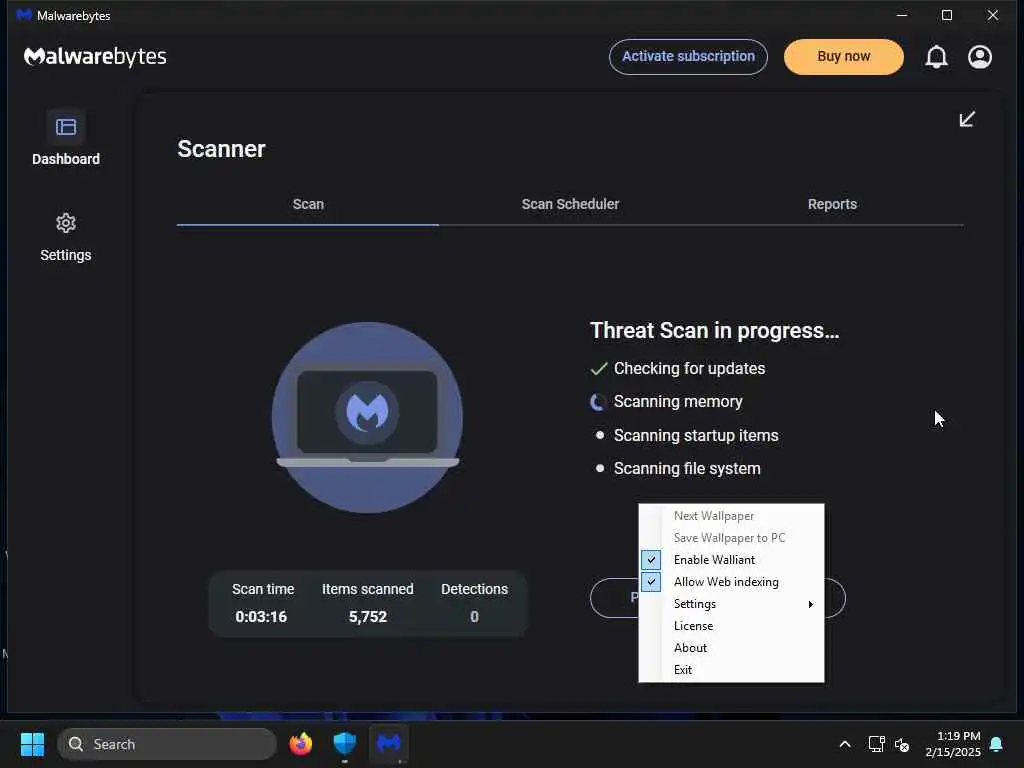
Task: Click the Activate subscription button
Action: [688, 57]
